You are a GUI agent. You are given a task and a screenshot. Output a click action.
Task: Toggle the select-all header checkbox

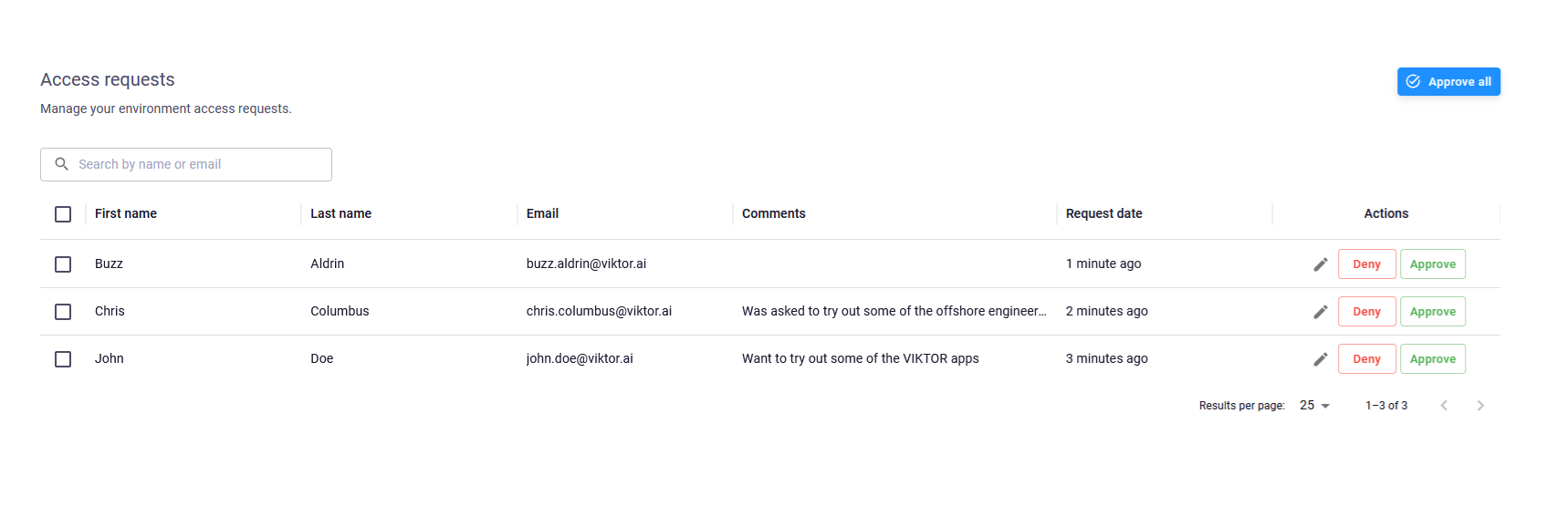[63, 214]
